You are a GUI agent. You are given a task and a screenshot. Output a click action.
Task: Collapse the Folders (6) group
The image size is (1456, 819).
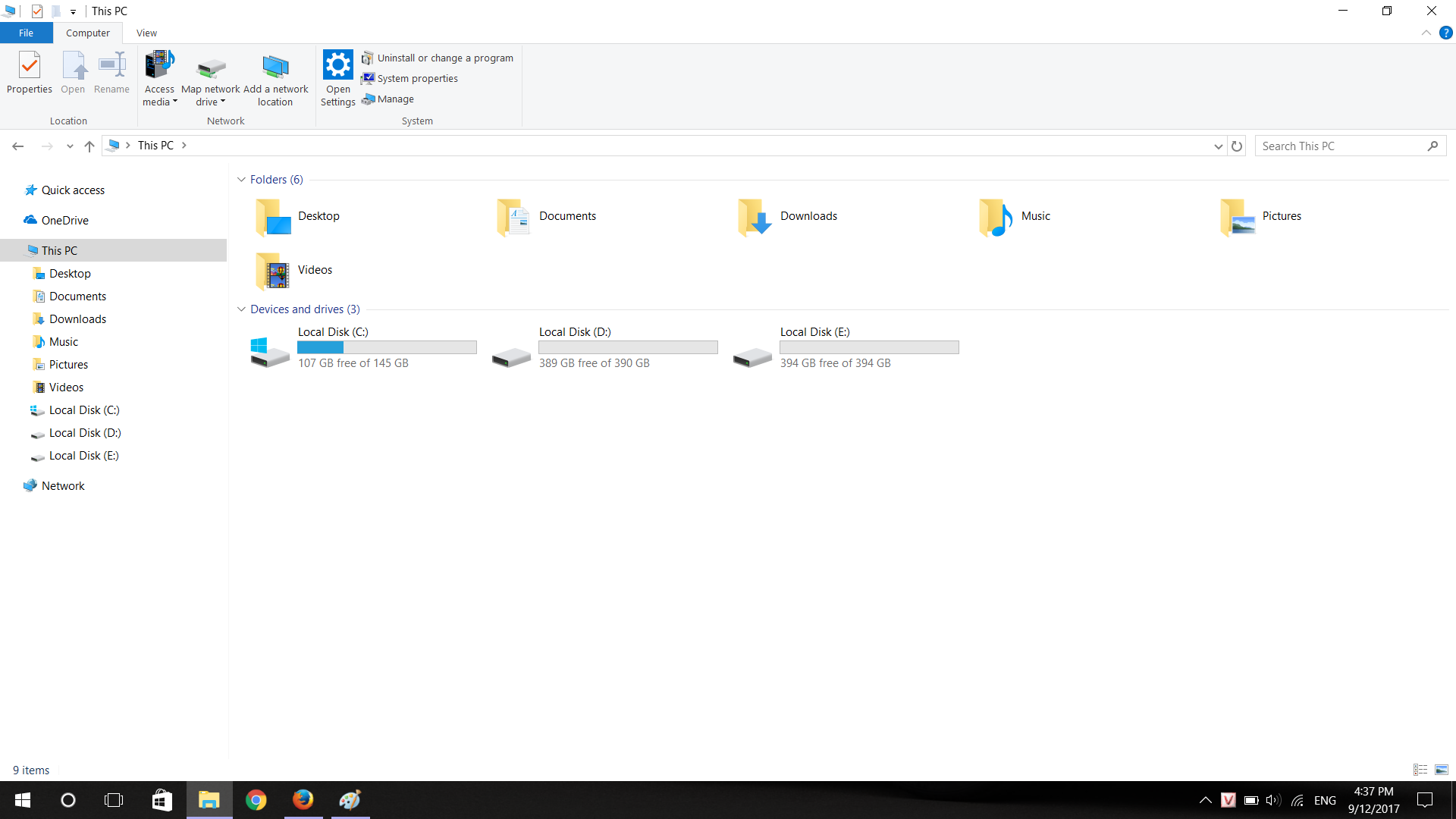(x=241, y=180)
